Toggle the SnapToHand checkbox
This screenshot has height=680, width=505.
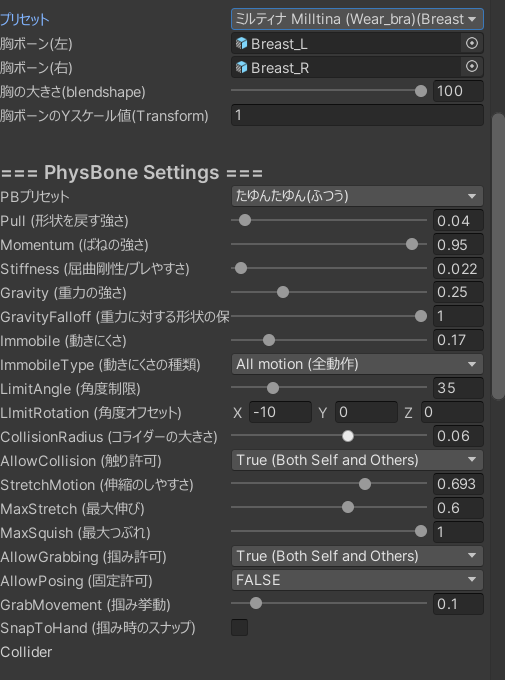pos(239,628)
